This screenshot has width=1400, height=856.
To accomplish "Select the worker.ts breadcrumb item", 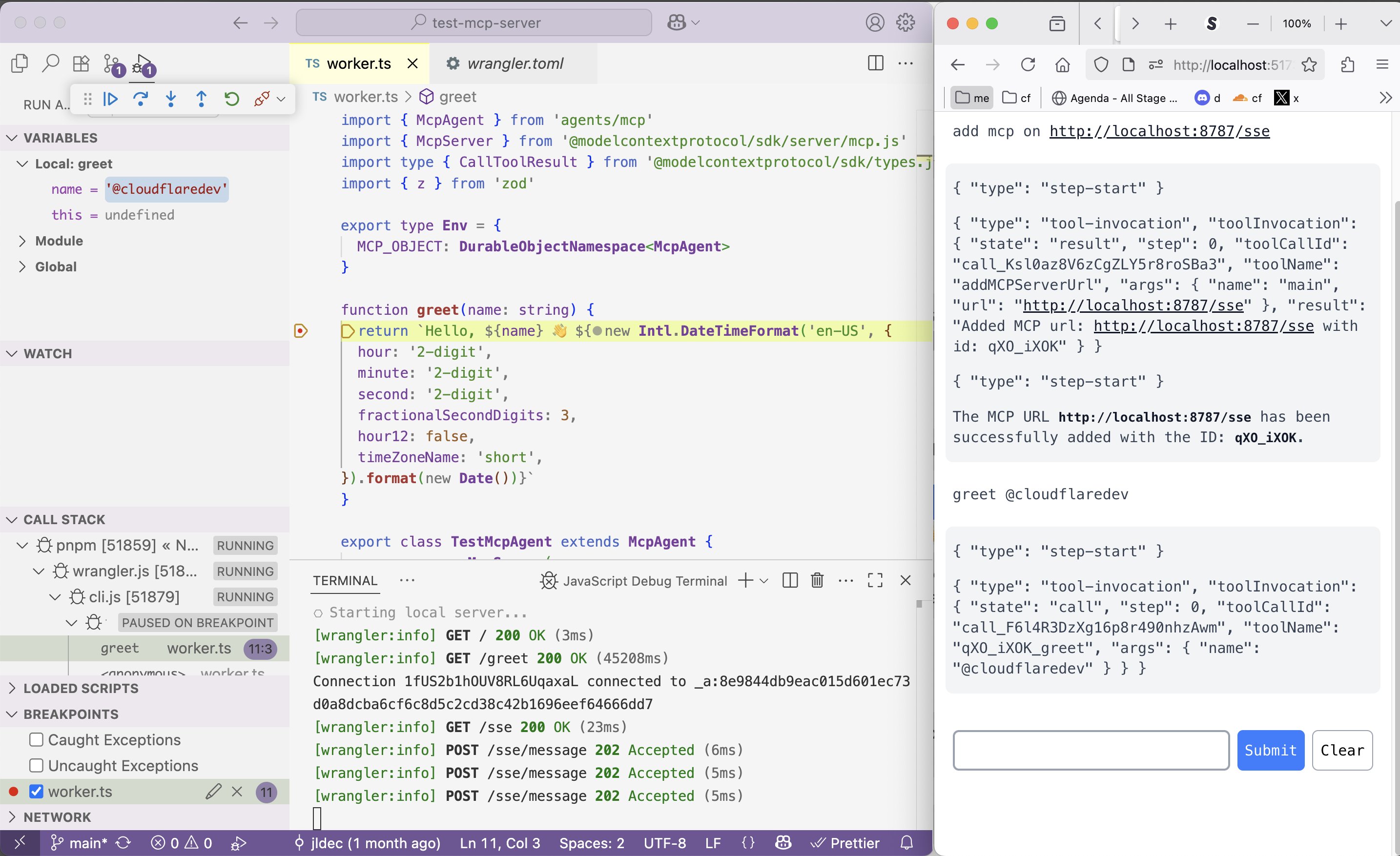I will [356, 97].
